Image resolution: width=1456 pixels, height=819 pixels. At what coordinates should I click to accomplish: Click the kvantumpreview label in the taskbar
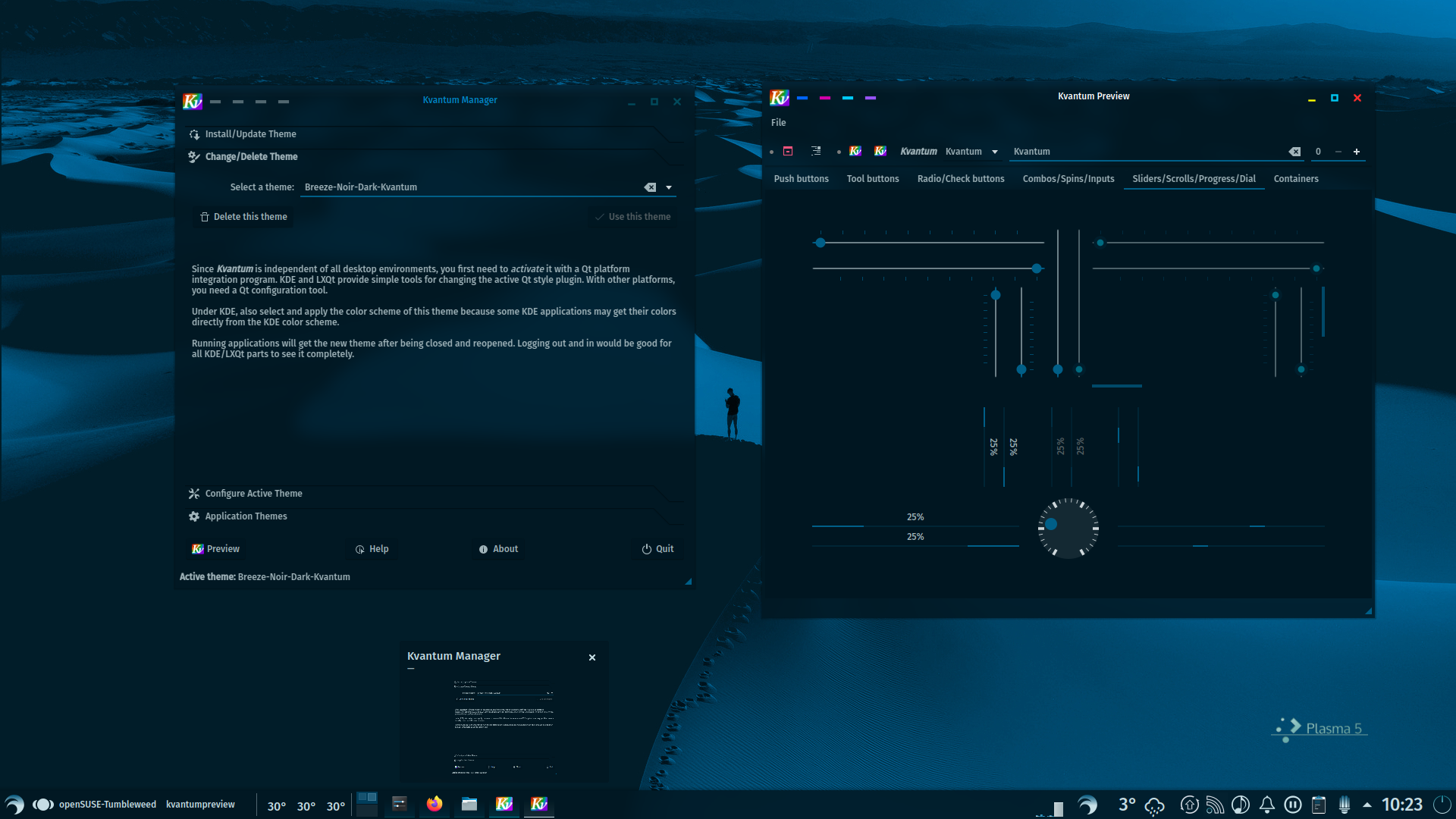(x=200, y=805)
